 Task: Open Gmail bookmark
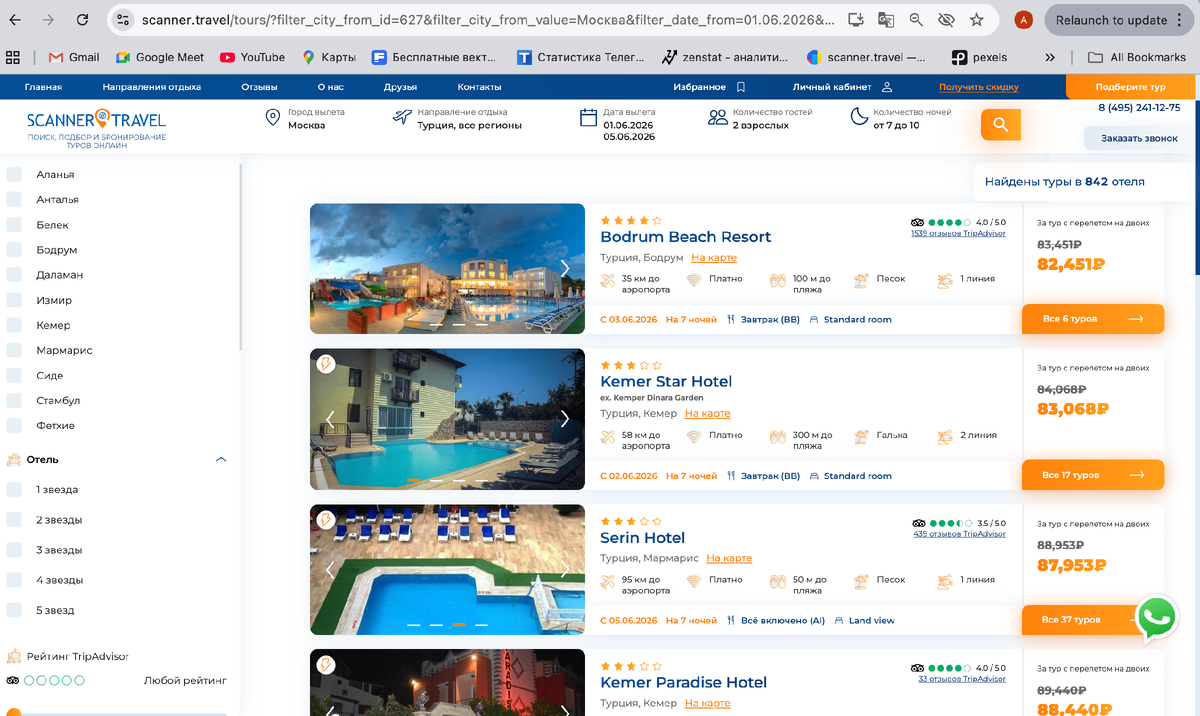tap(74, 57)
